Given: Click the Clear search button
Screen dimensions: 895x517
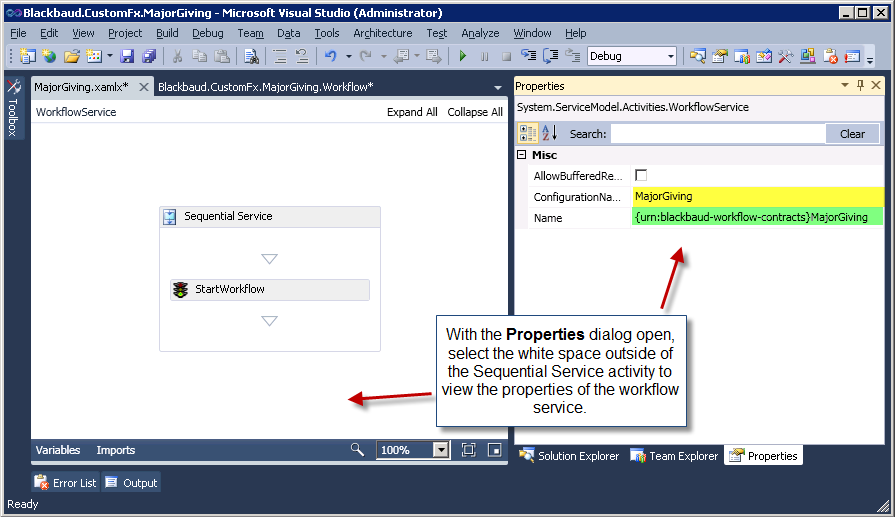Looking at the screenshot, I should (852, 134).
